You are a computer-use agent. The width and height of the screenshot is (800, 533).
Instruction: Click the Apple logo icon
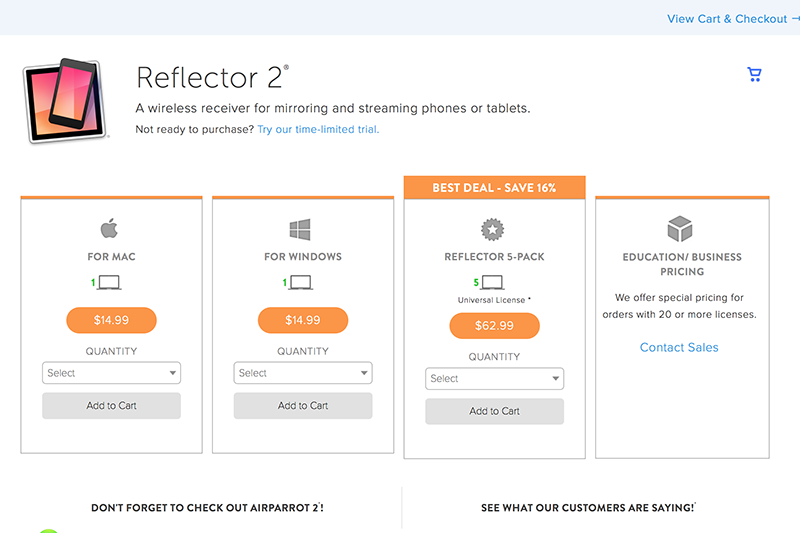[111, 229]
